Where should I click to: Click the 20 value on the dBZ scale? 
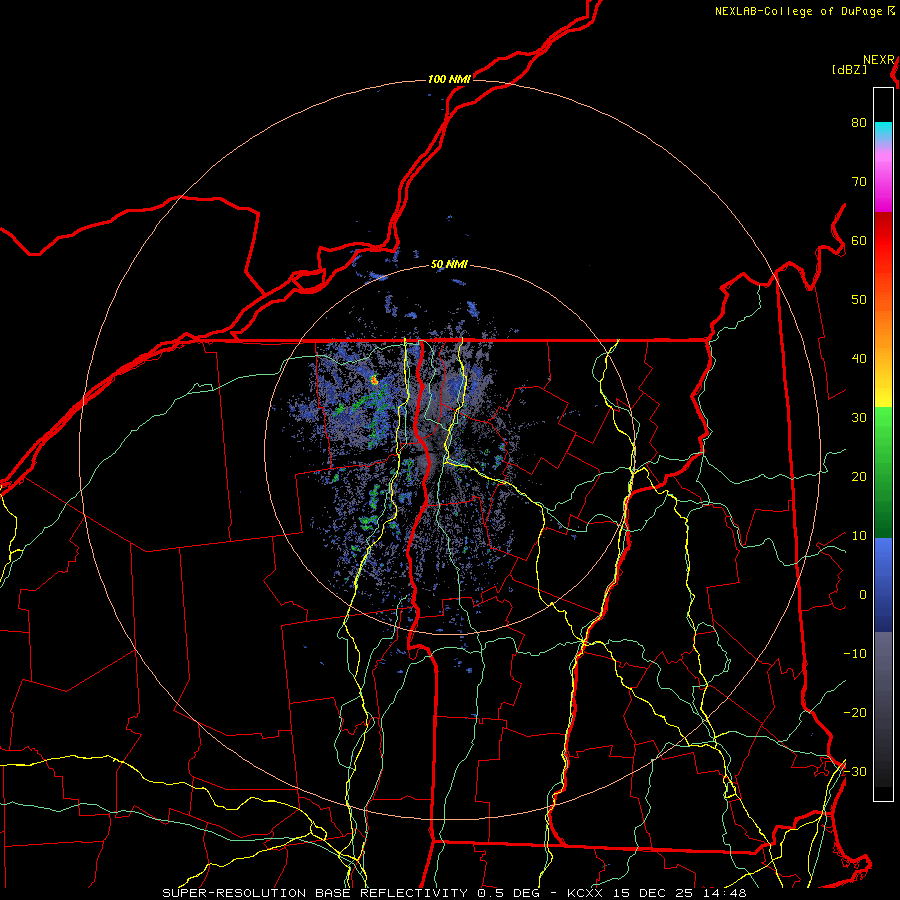[x=859, y=477]
